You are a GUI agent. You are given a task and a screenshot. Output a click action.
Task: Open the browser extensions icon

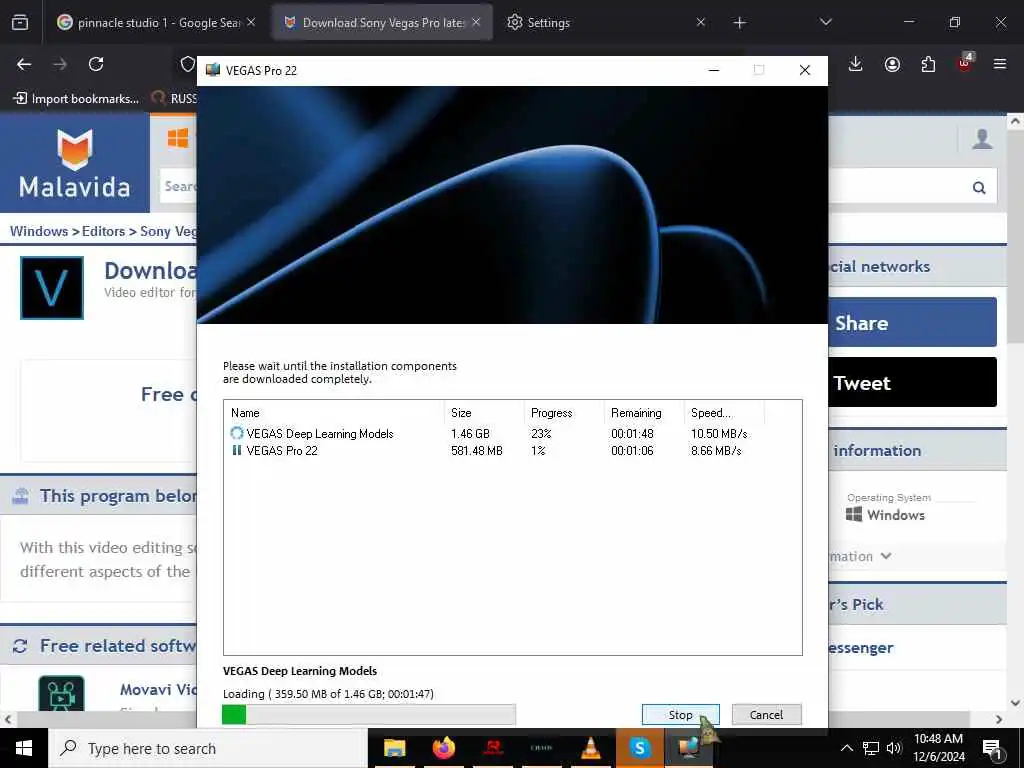click(928, 64)
